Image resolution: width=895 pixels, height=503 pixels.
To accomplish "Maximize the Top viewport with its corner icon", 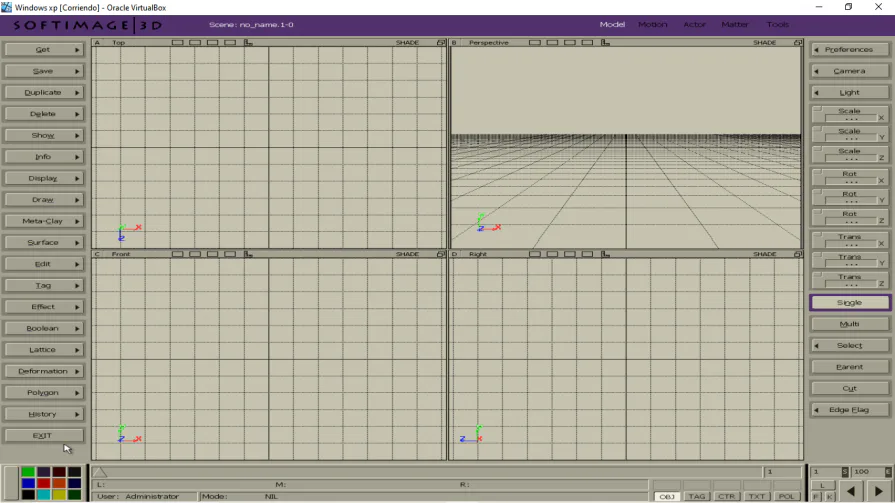I will pyautogui.click(x=441, y=43).
